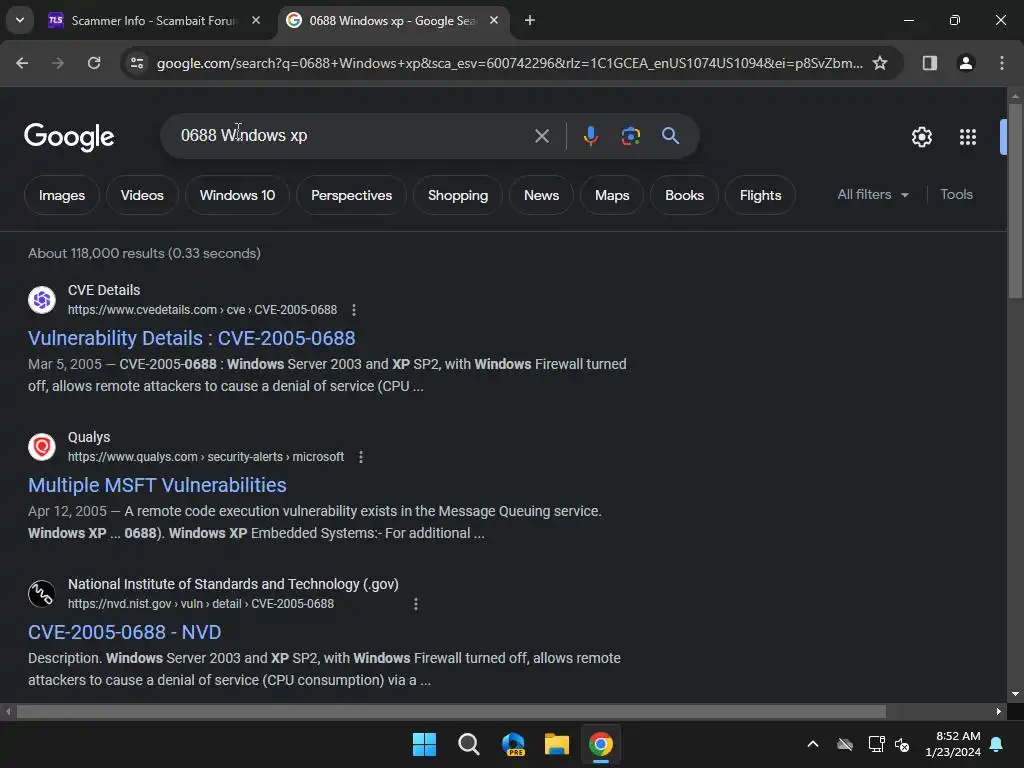Click the horizontal page scrollbar

[451, 711]
